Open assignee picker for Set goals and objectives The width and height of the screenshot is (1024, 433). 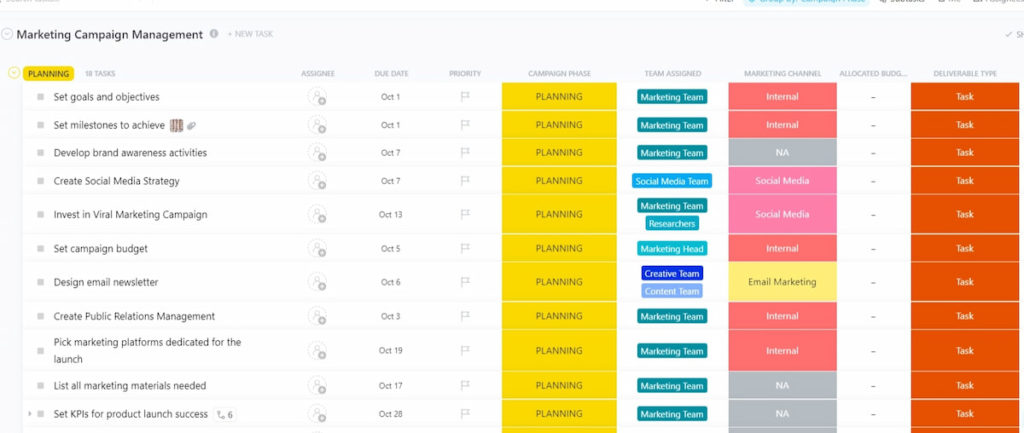click(x=317, y=97)
